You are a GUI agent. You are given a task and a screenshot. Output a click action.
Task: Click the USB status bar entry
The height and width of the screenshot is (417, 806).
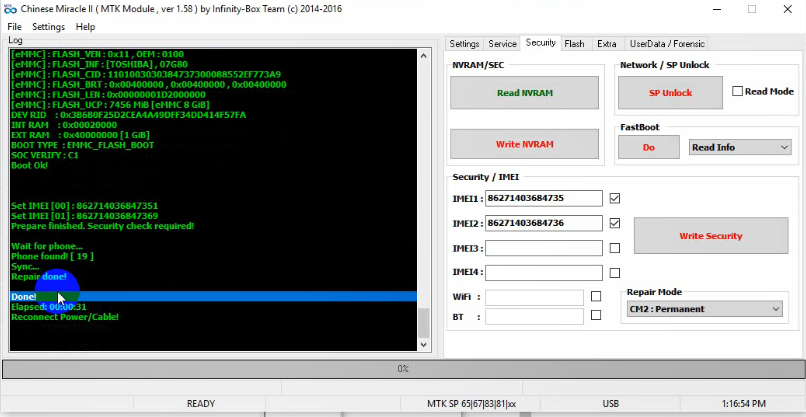click(611, 404)
